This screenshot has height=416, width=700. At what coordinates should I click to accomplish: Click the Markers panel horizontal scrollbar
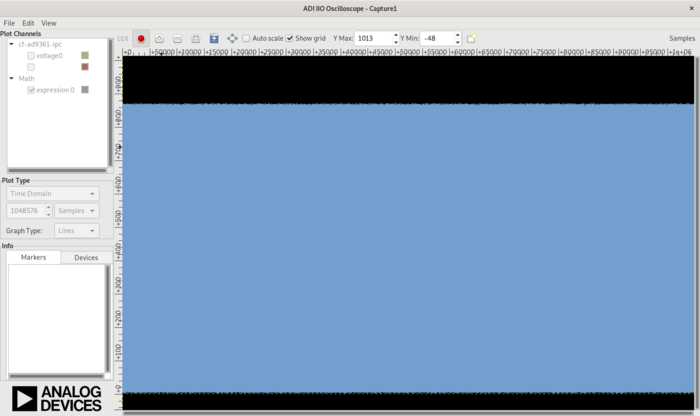tap(56, 376)
